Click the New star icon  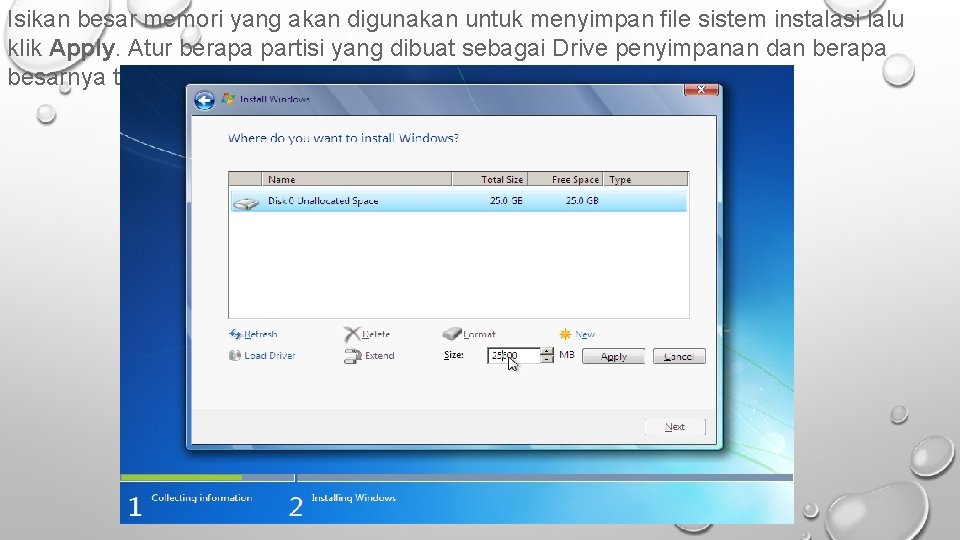tap(565, 334)
